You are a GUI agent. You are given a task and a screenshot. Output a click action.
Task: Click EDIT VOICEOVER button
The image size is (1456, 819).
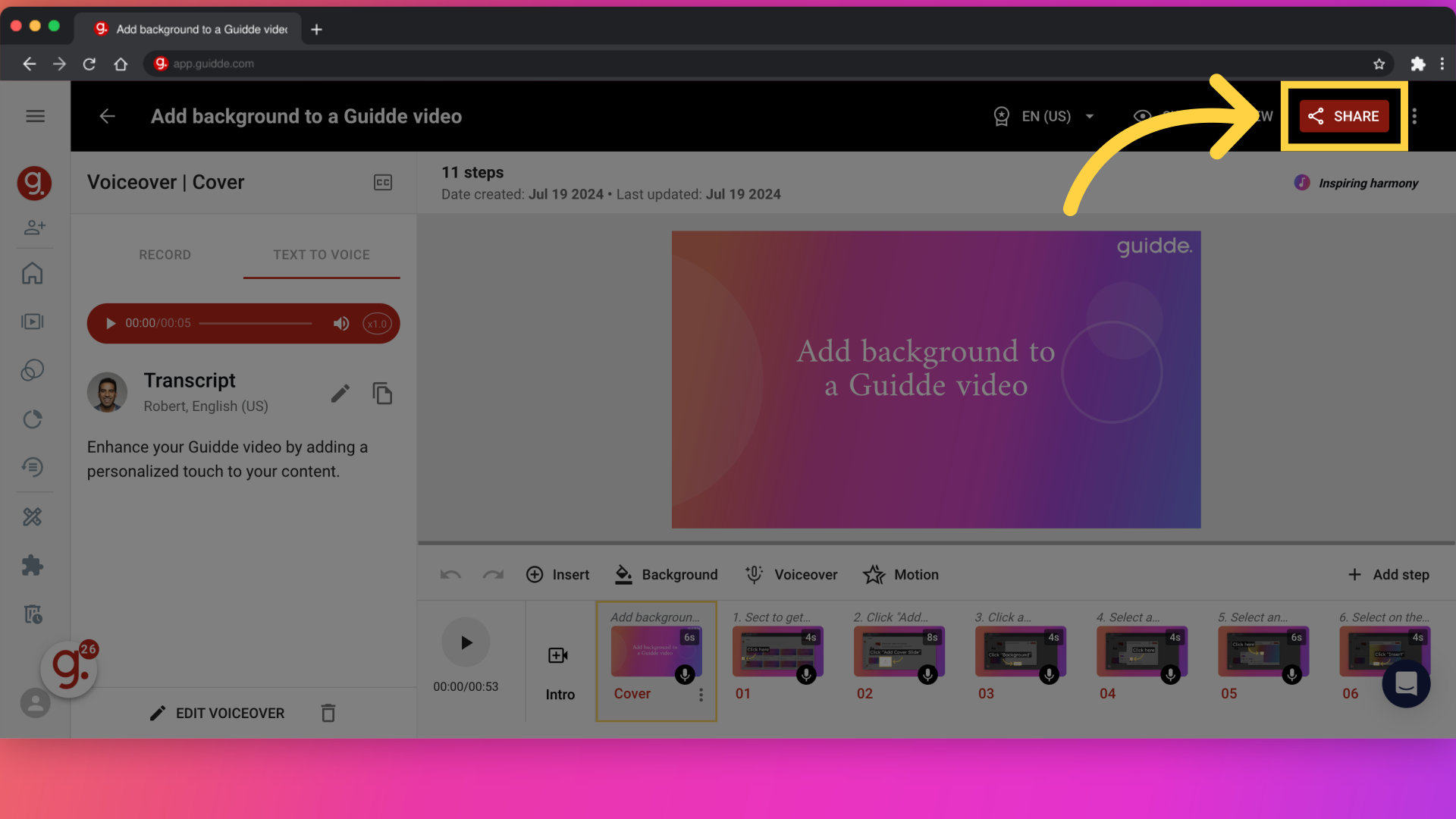(x=217, y=714)
